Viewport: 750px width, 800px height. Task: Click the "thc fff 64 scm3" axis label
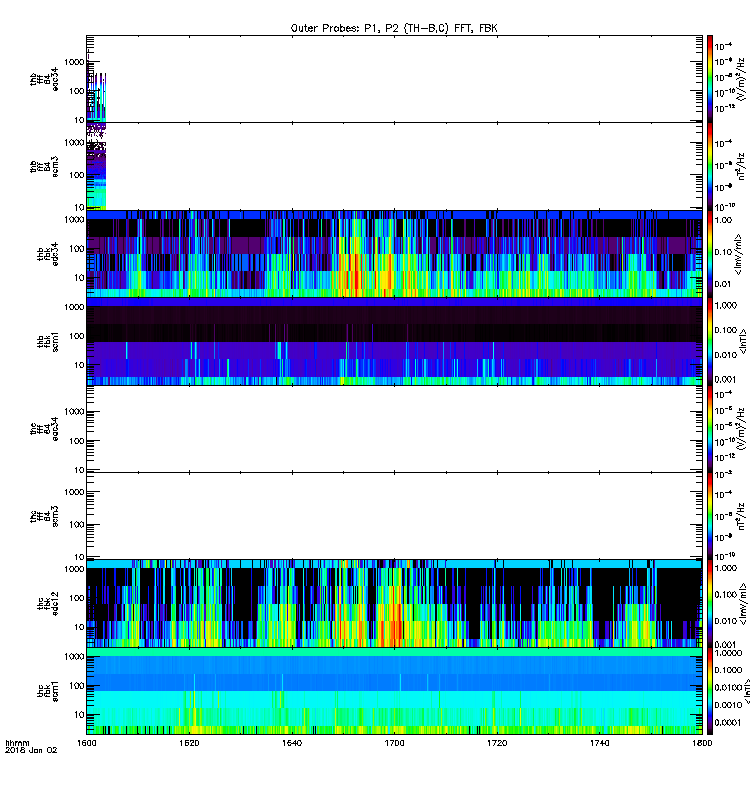coord(44,516)
